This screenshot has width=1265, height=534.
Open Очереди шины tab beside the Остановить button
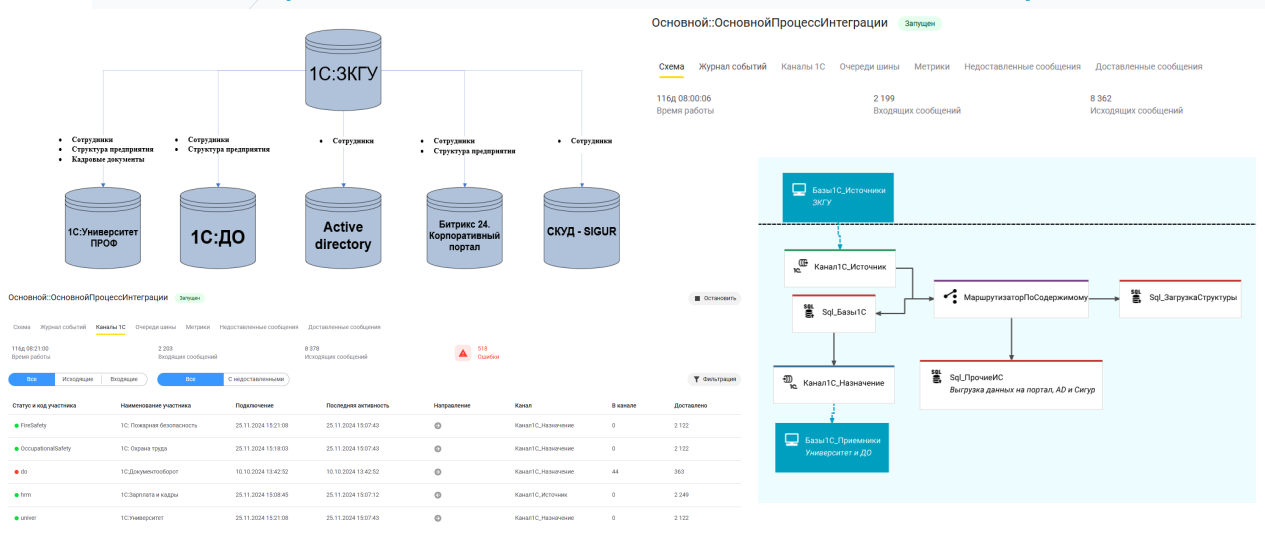point(156,327)
